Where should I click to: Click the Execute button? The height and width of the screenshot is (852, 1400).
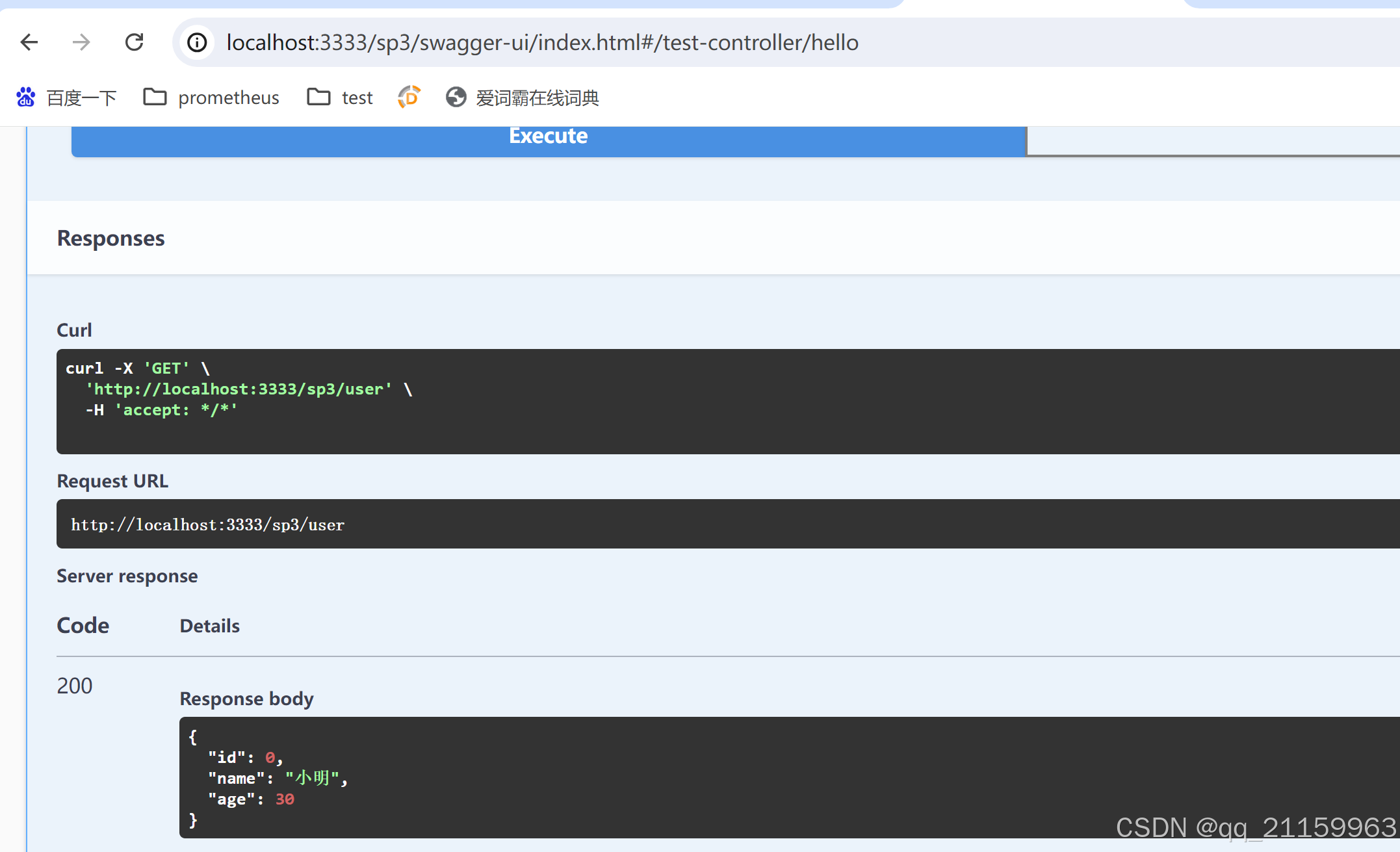click(548, 136)
